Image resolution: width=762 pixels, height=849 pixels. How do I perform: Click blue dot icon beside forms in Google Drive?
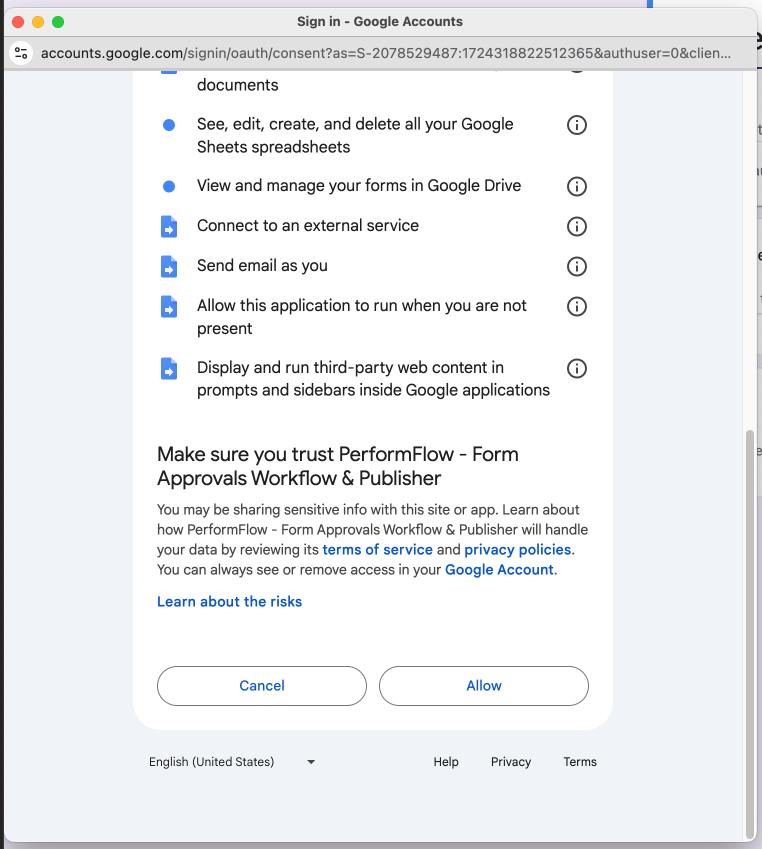(x=169, y=186)
